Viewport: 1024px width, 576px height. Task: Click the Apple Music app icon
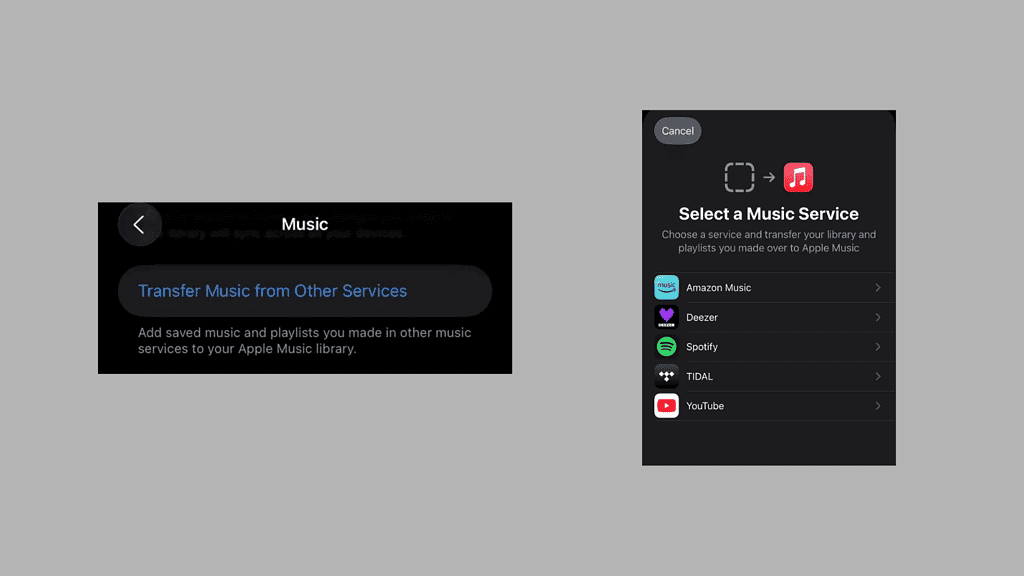(798, 177)
